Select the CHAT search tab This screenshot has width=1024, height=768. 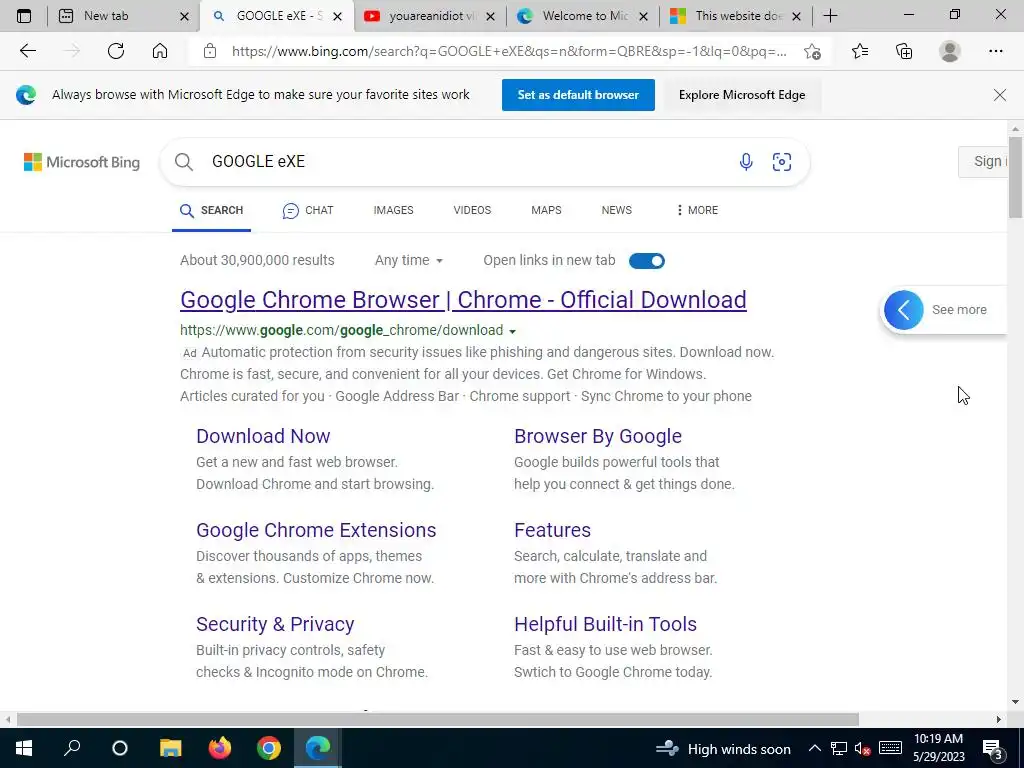pyautogui.click(x=308, y=210)
